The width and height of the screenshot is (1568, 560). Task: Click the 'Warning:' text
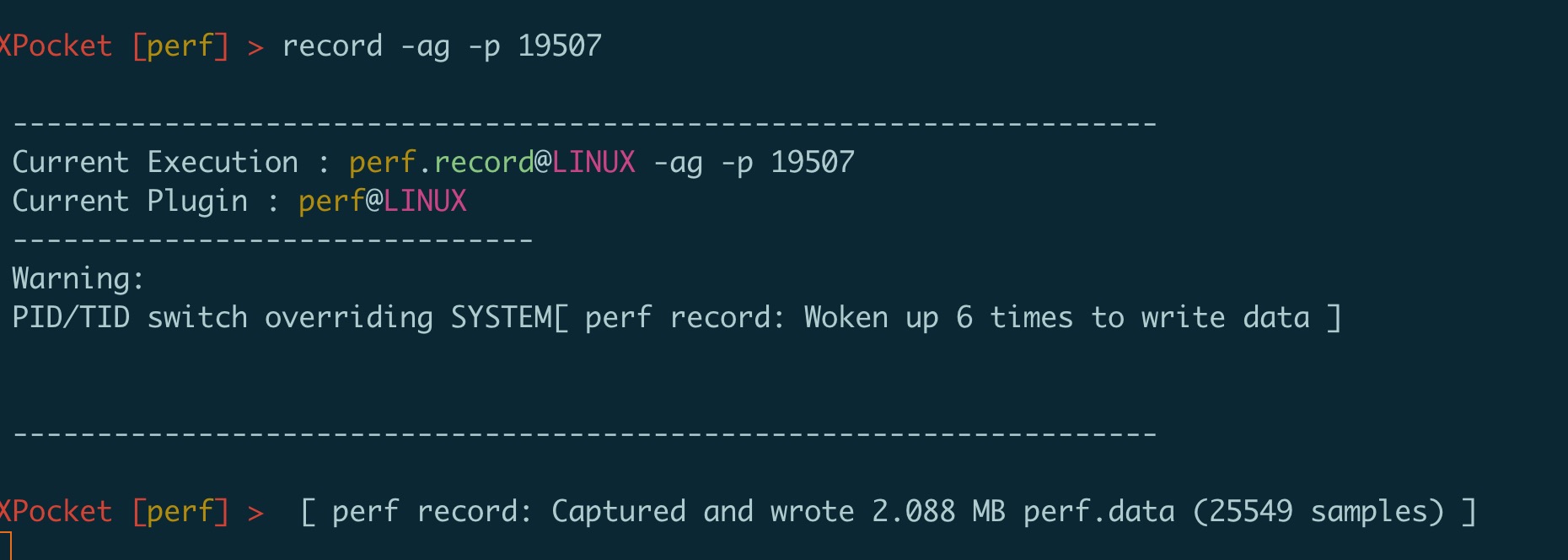pos(78,279)
